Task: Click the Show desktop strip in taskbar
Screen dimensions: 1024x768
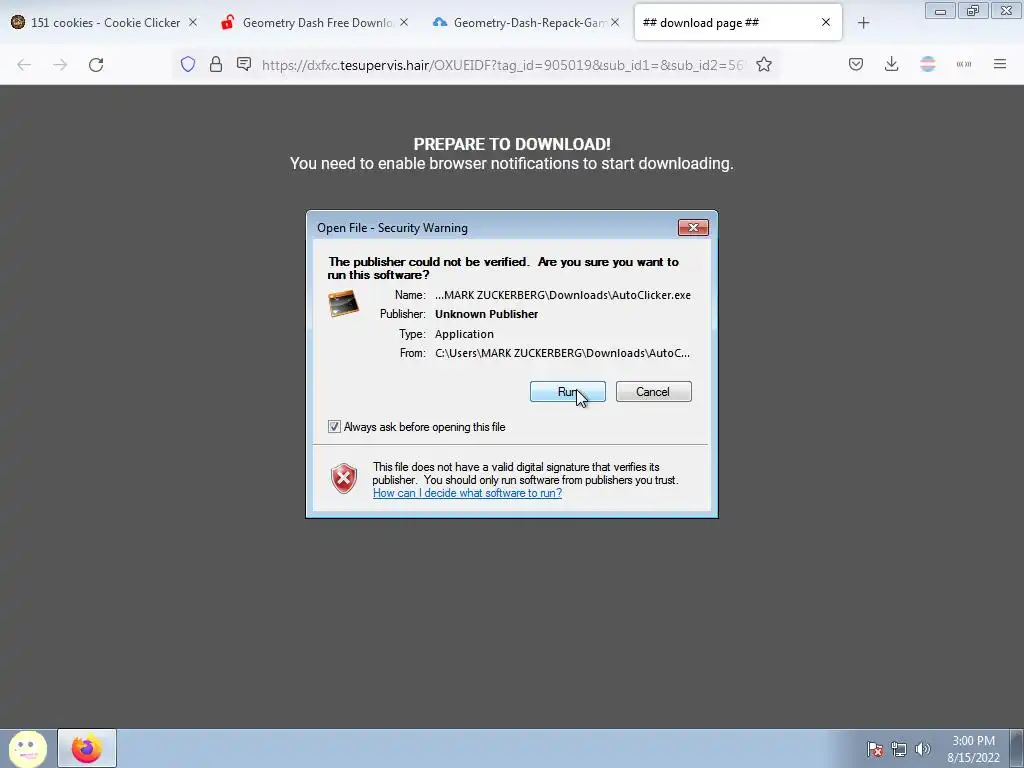Action: click(1017, 748)
